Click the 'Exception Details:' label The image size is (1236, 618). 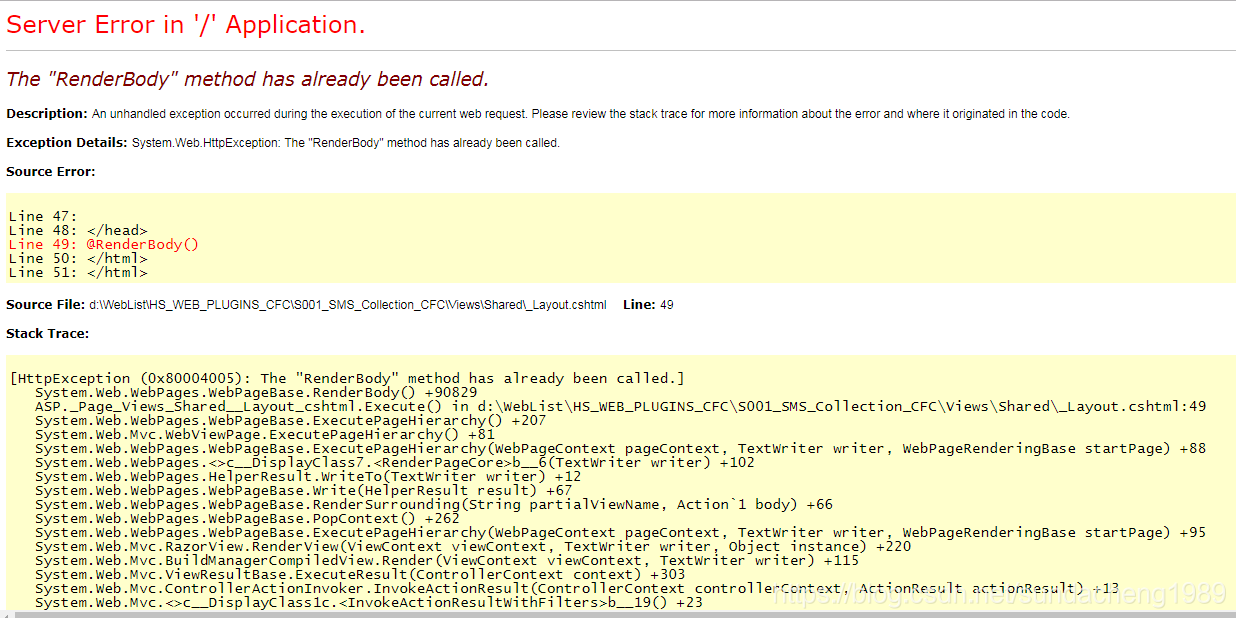tap(67, 143)
